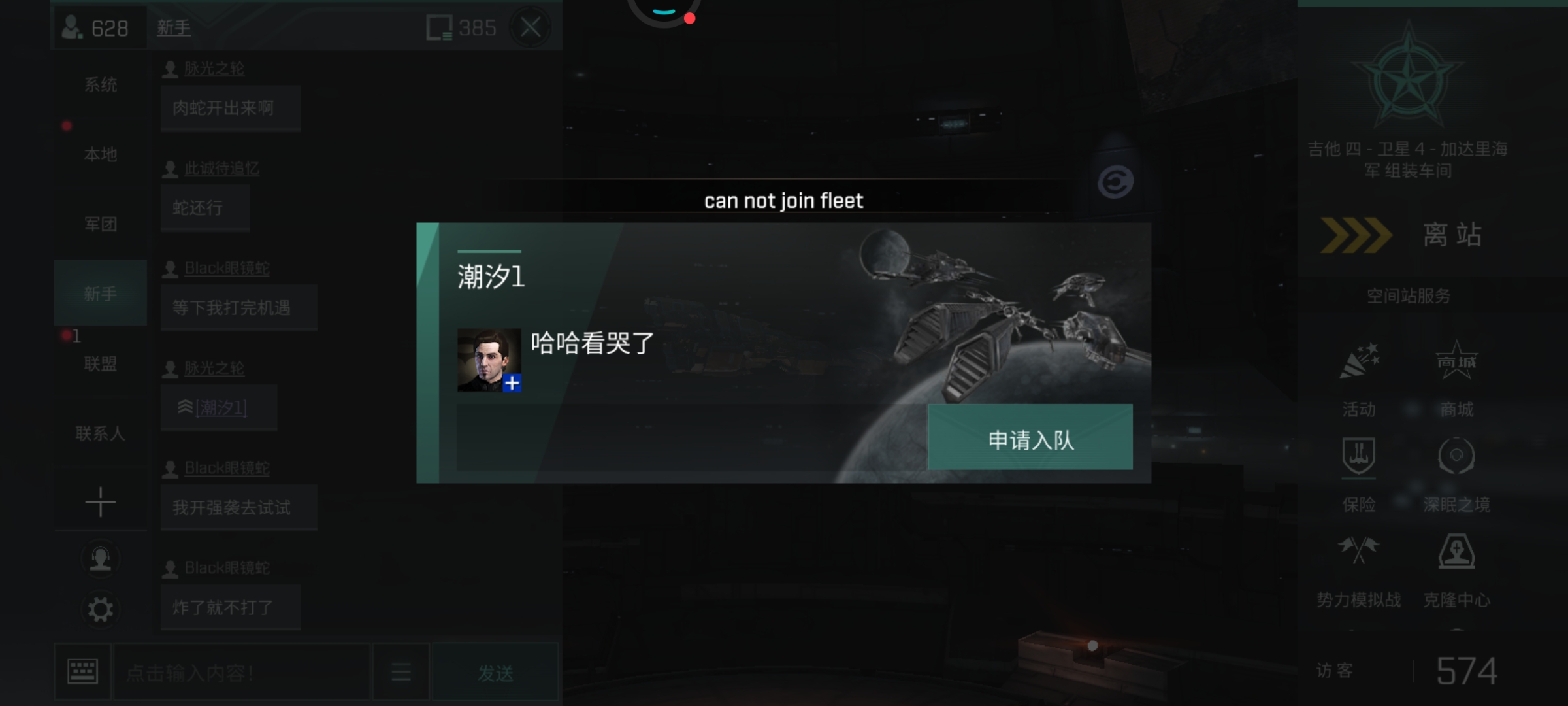
Task: Focus the 点击输入内容 chat input field
Action: [242, 672]
